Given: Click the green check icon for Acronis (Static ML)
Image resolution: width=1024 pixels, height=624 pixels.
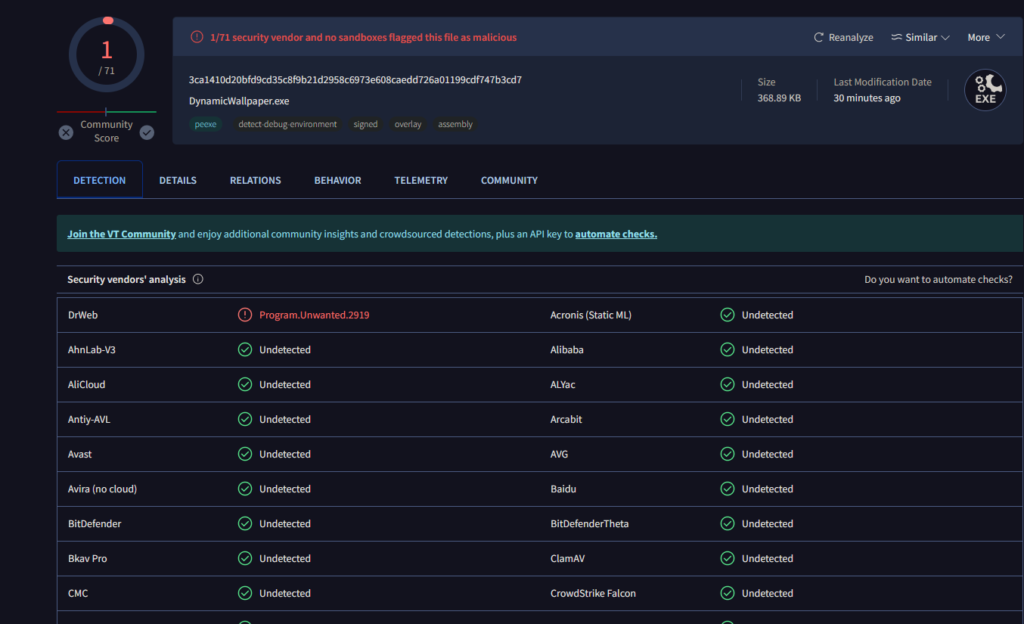Looking at the screenshot, I should [728, 315].
